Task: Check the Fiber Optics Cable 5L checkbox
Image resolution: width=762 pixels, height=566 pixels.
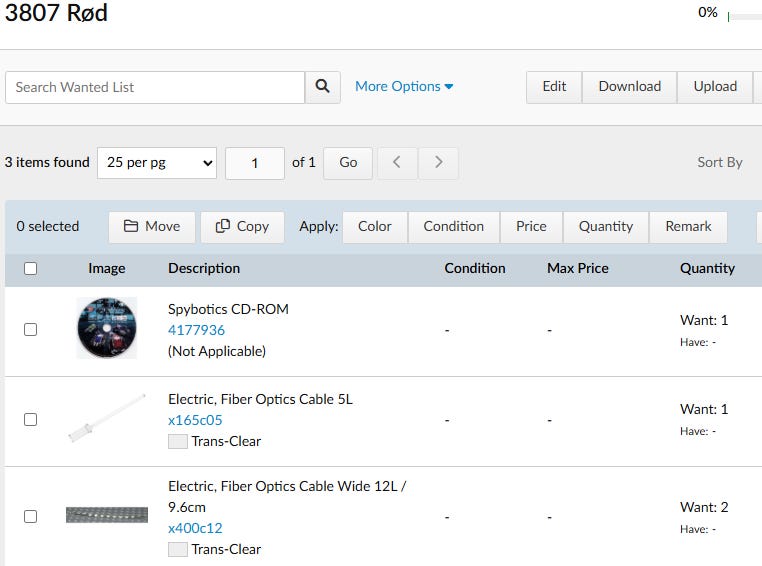Action: (x=30, y=420)
